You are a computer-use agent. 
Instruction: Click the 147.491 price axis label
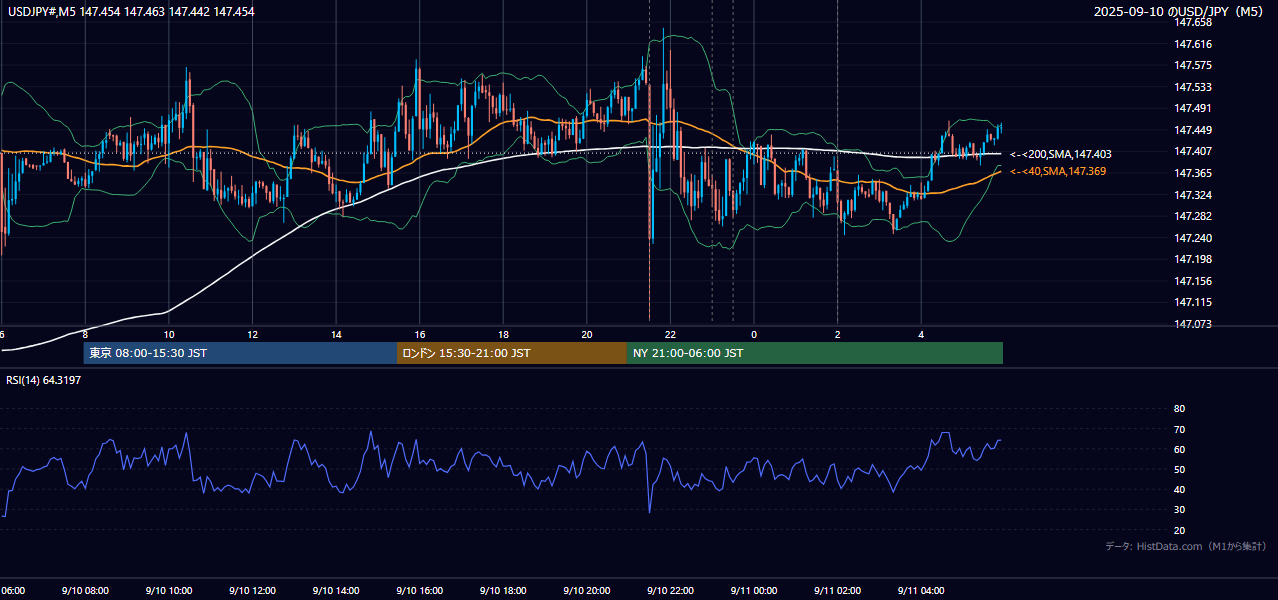[1194, 108]
